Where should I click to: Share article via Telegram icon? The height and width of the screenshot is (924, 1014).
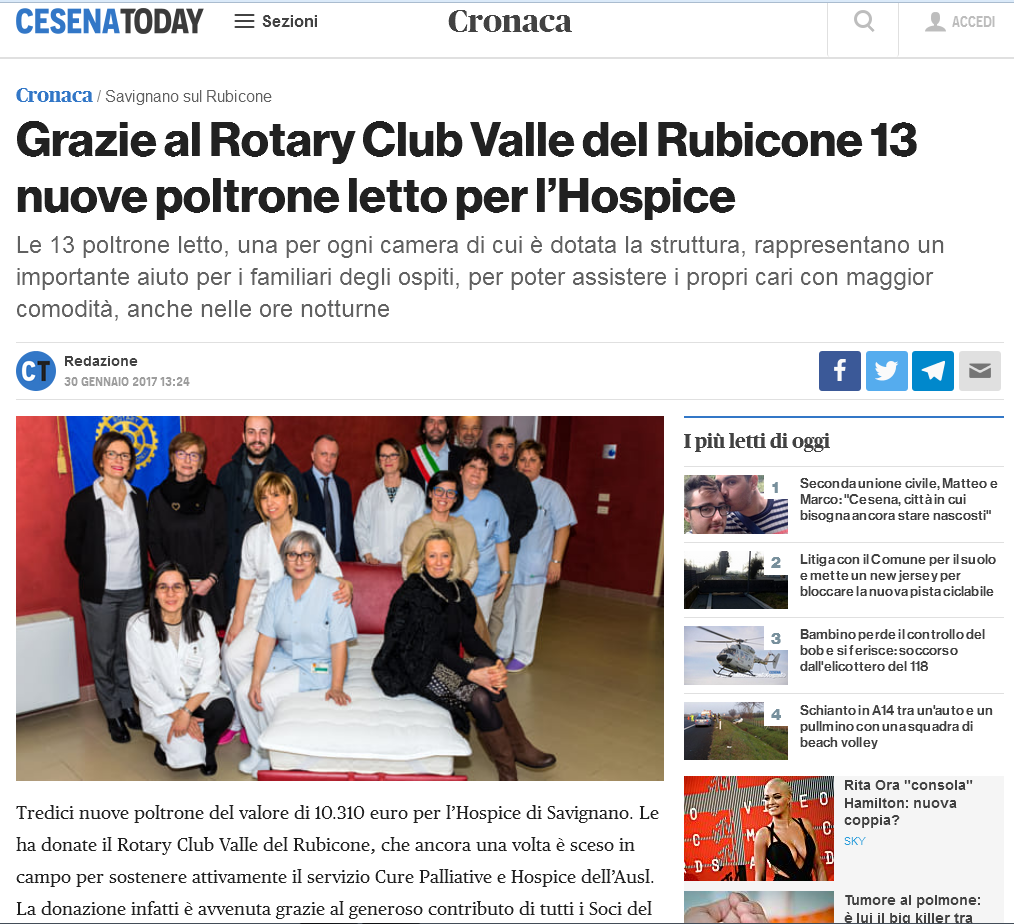point(933,371)
